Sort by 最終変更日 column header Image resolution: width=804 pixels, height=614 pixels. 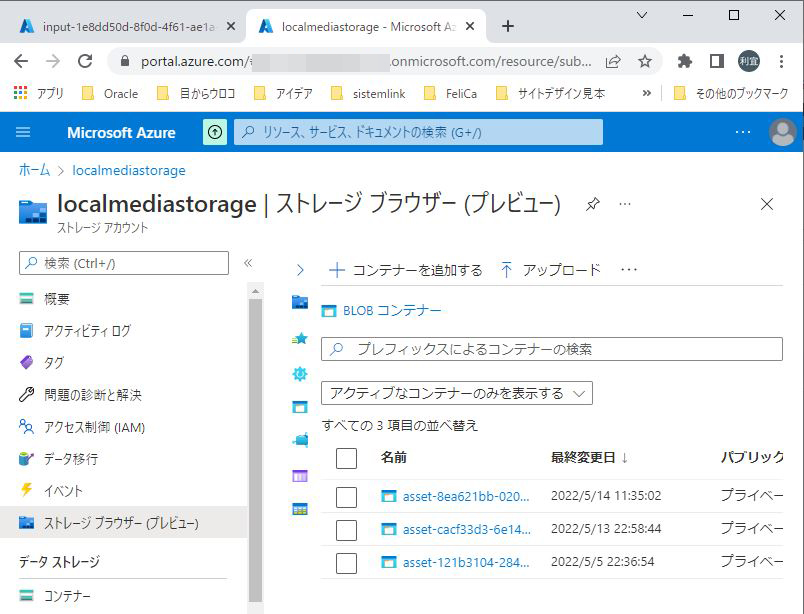click(589, 458)
